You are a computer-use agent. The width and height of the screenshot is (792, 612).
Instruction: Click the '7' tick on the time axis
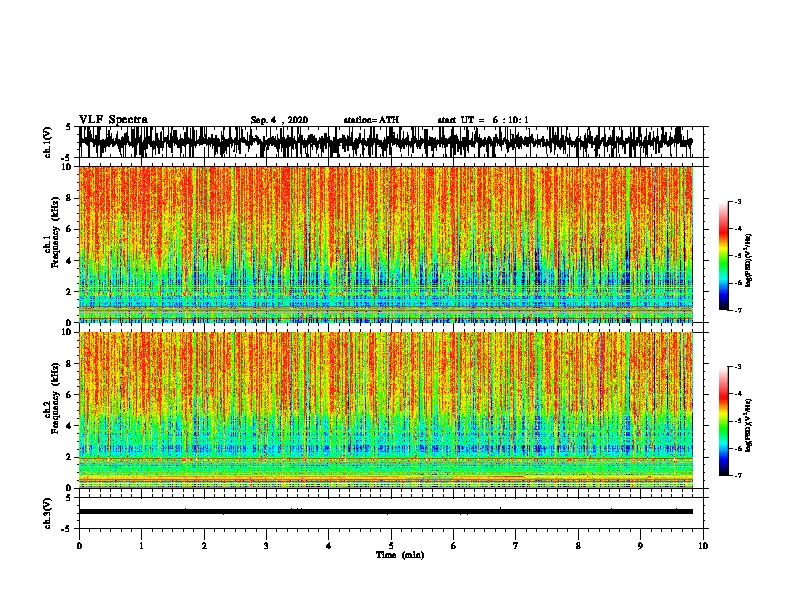tap(516, 546)
